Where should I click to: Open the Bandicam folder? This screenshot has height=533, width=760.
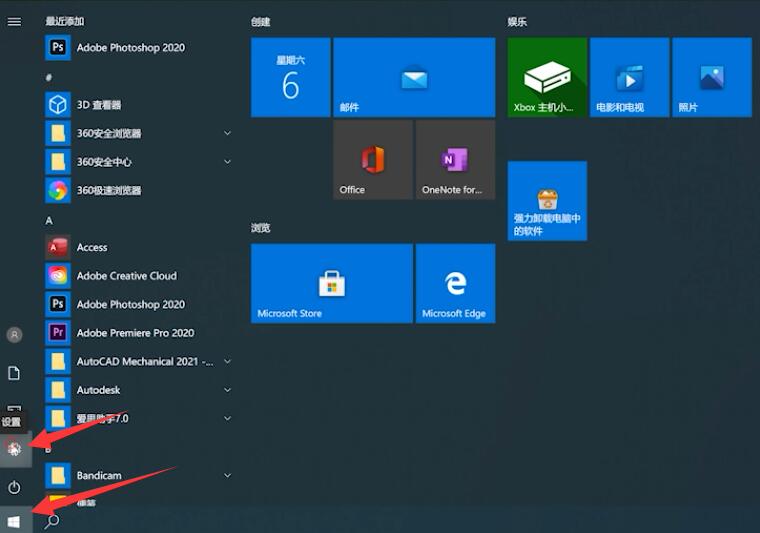(x=139, y=476)
